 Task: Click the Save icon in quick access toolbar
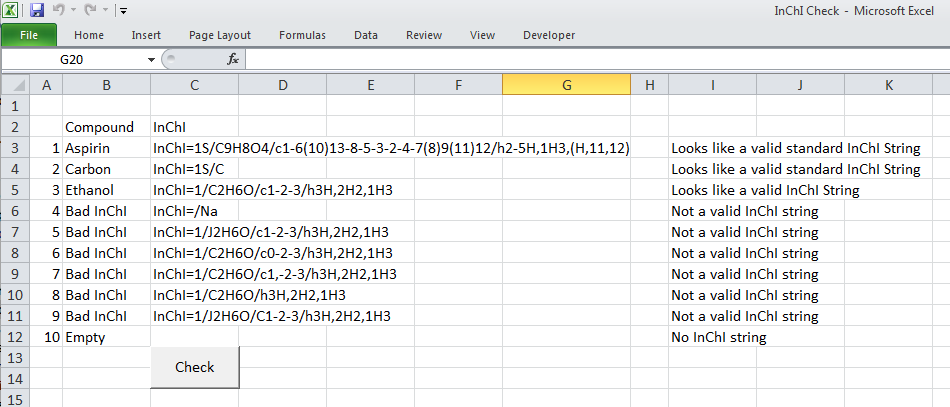37,11
